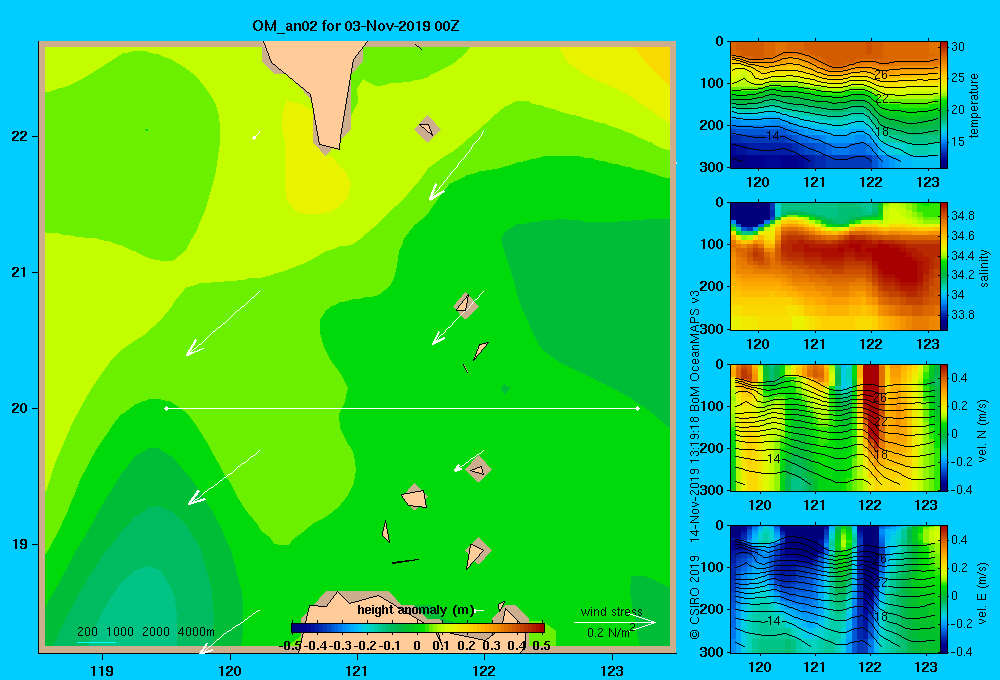Select the northward velocity section panel
The height and width of the screenshot is (680, 1000).
tap(834, 428)
